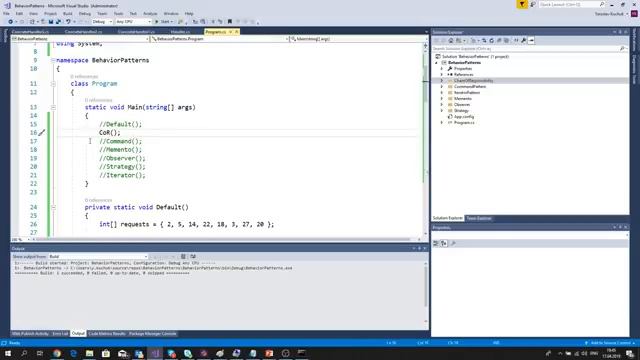Screen dimensions: 640x360
Task: Click the File Explorer icon in taskbar
Action: pos(89,353)
